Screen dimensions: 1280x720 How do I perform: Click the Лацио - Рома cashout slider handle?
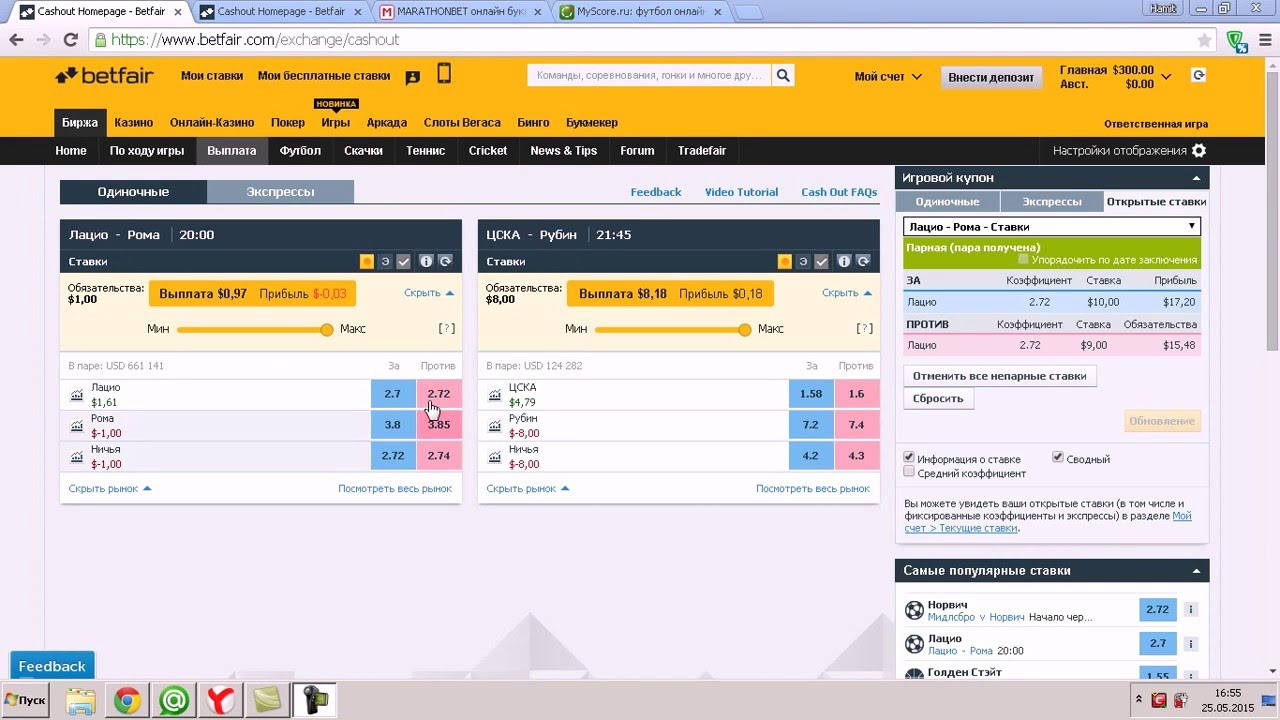(327, 329)
